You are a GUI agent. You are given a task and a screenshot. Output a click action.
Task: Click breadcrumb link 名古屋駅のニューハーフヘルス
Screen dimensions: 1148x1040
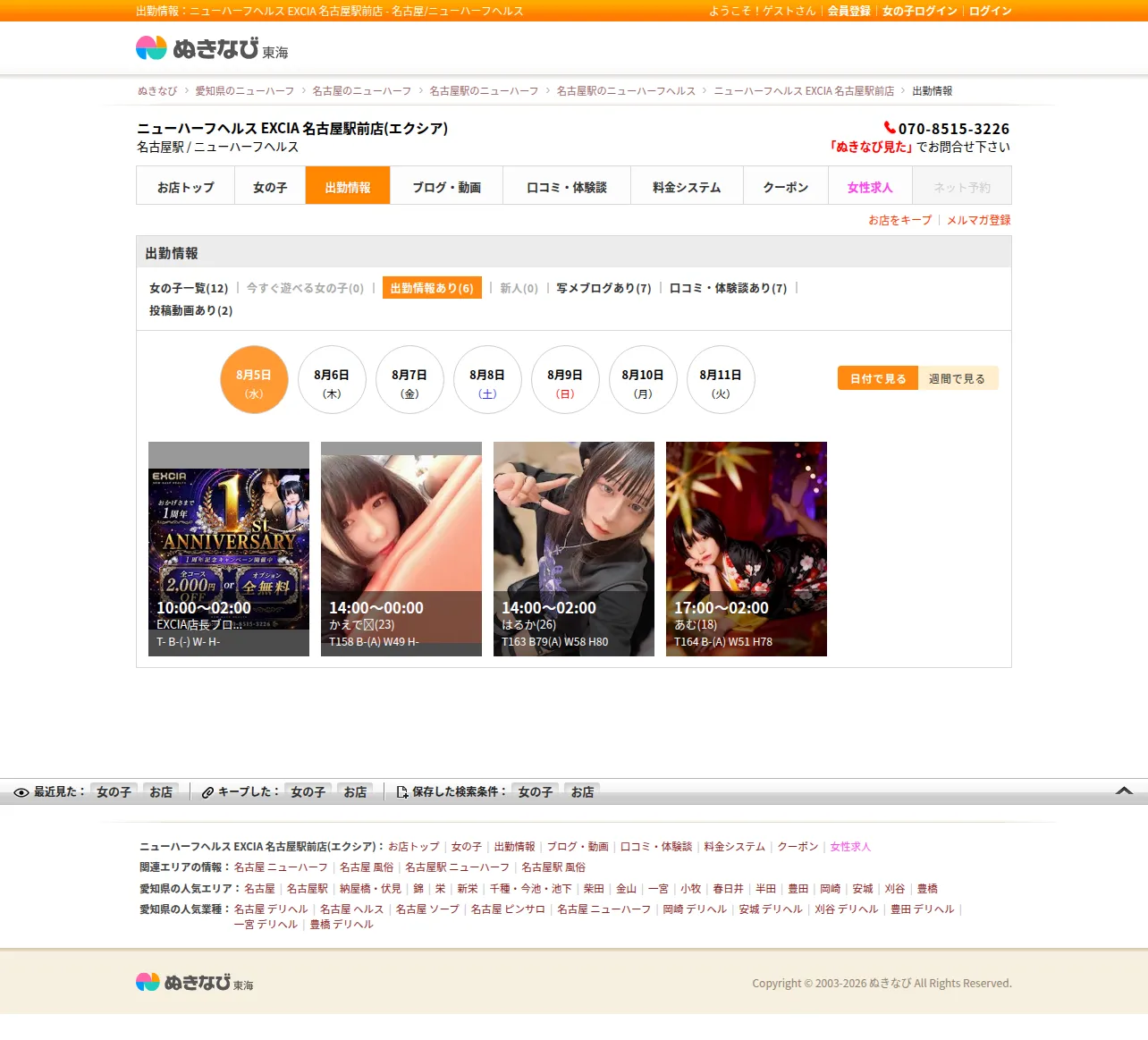pyautogui.click(x=626, y=91)
